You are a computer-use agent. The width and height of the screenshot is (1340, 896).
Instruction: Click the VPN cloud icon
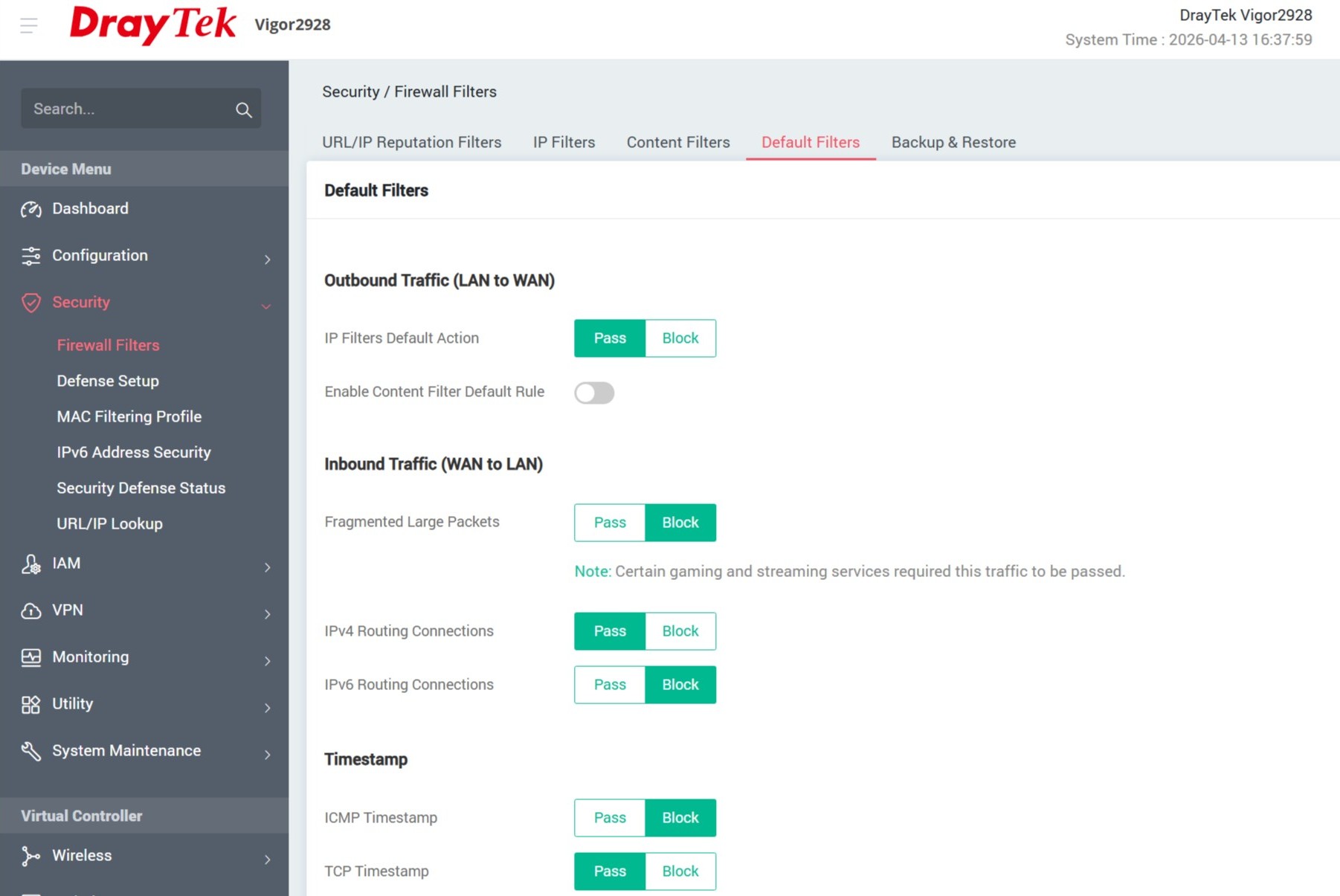[30, 610]
